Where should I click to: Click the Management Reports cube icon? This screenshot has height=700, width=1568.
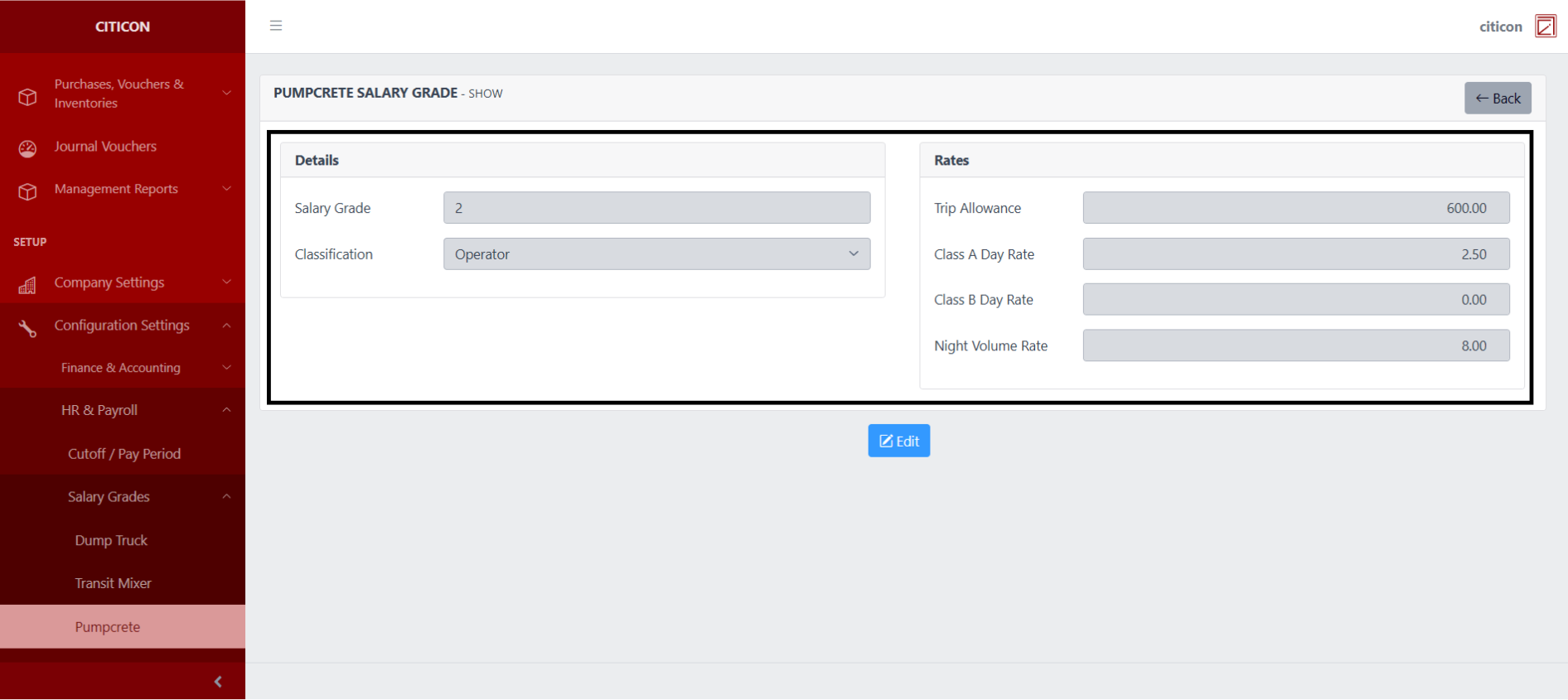[27, 191]
